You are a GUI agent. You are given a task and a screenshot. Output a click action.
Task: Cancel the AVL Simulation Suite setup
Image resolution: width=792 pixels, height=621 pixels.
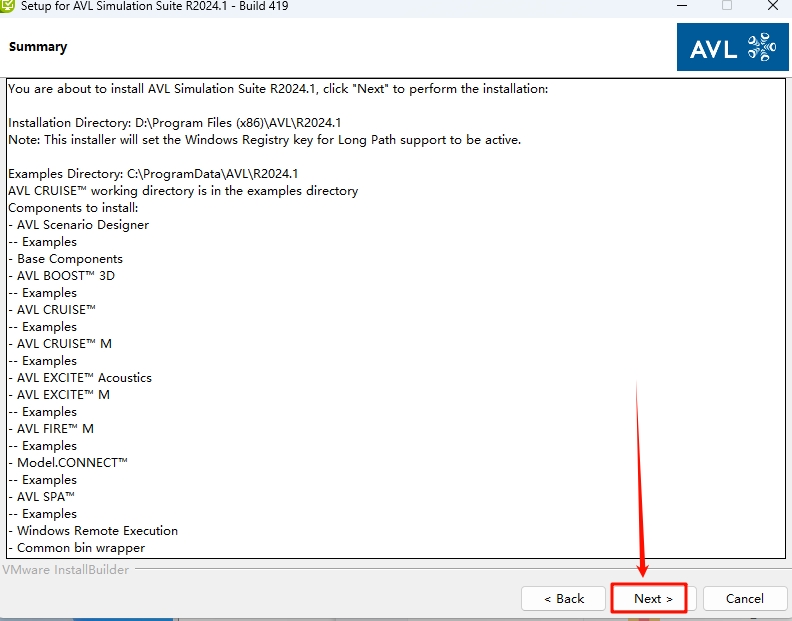pyautogui.click(x=745, y=598)
